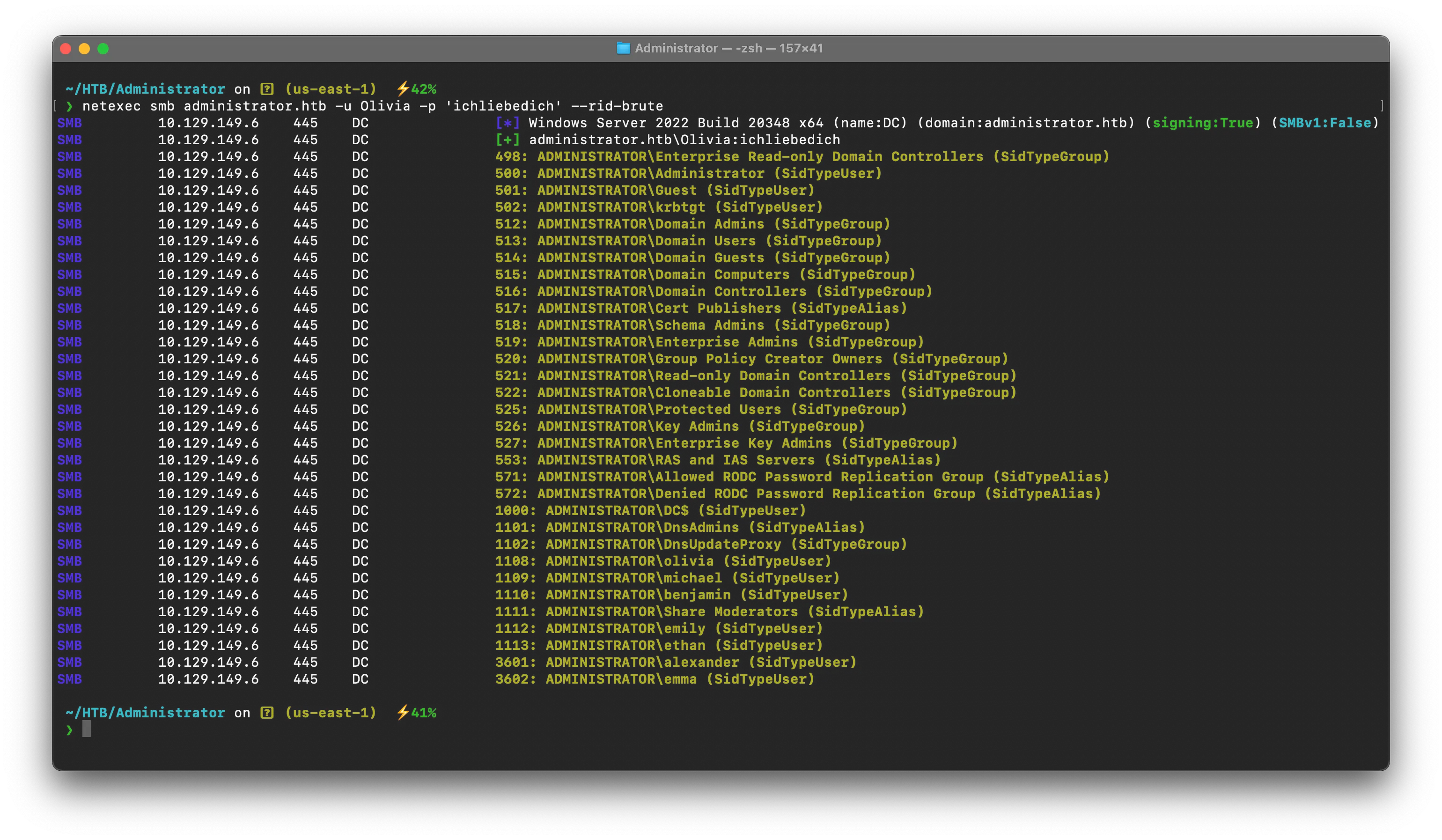Click the question mark box icon in bottom prompt
Screen dimensions: 1442x840
pos(267,712)
